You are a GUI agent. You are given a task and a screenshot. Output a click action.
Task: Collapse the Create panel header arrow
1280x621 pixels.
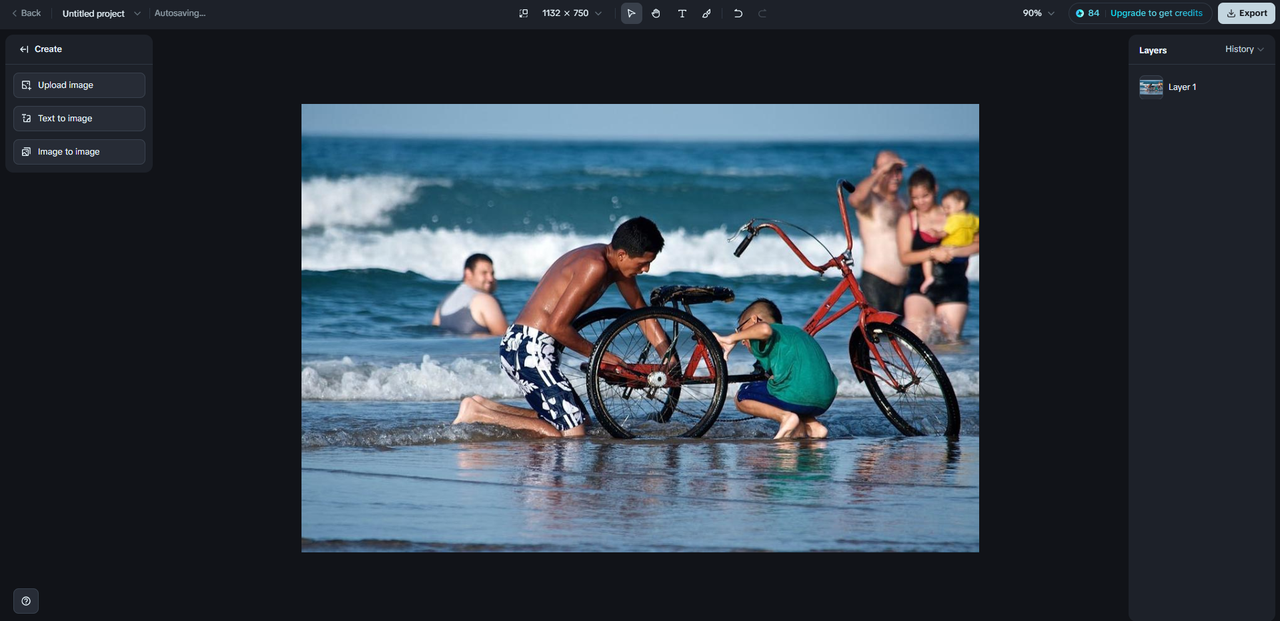click(x=24, y=49)
